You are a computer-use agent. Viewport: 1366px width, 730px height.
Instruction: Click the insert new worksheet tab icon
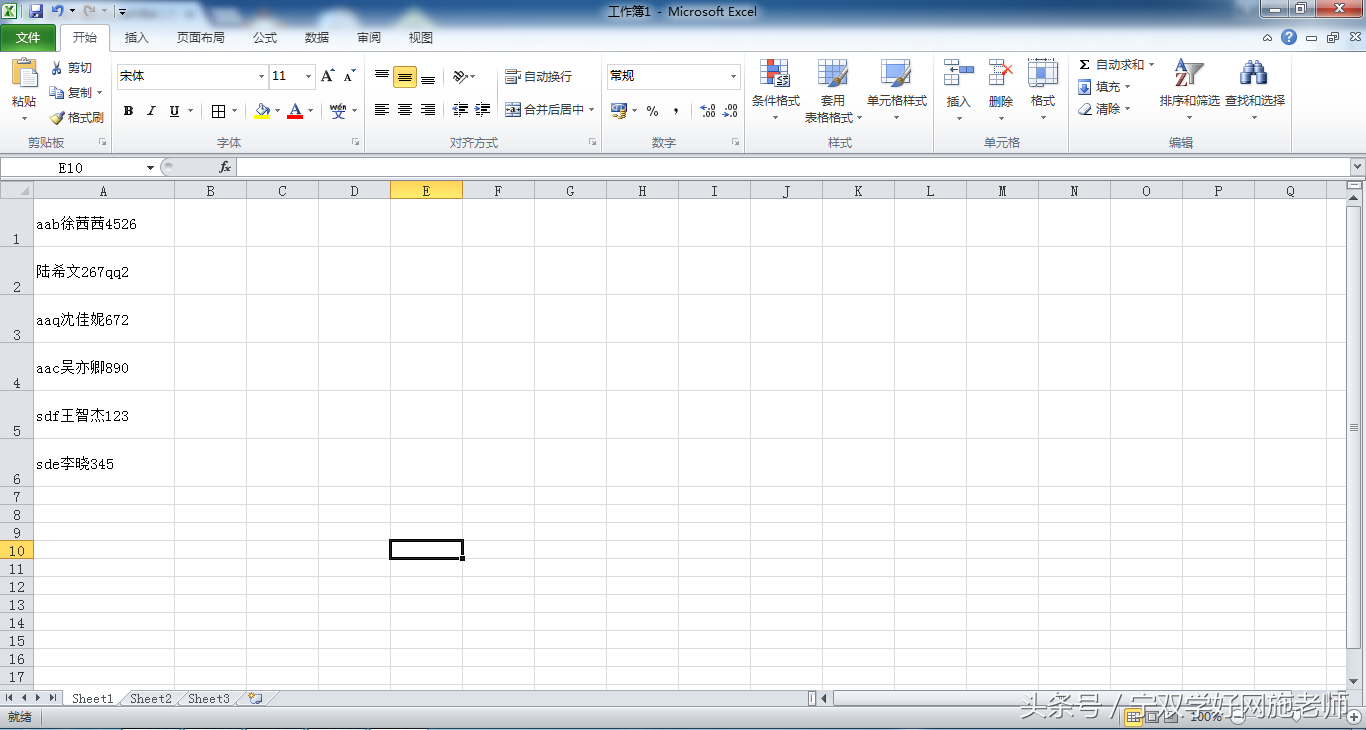255,699
